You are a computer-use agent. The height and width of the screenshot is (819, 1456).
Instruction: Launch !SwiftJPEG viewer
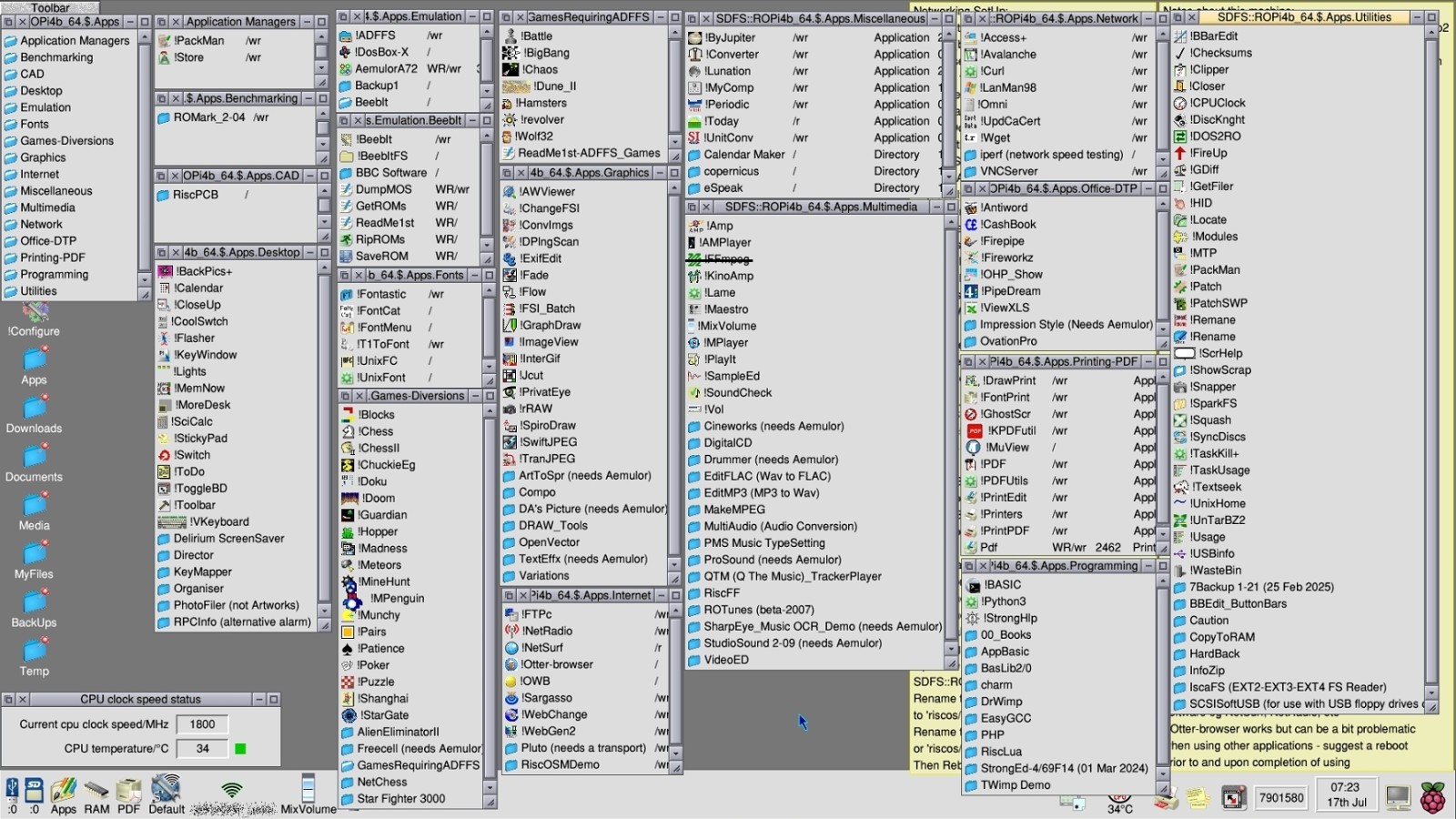point(540,442)
